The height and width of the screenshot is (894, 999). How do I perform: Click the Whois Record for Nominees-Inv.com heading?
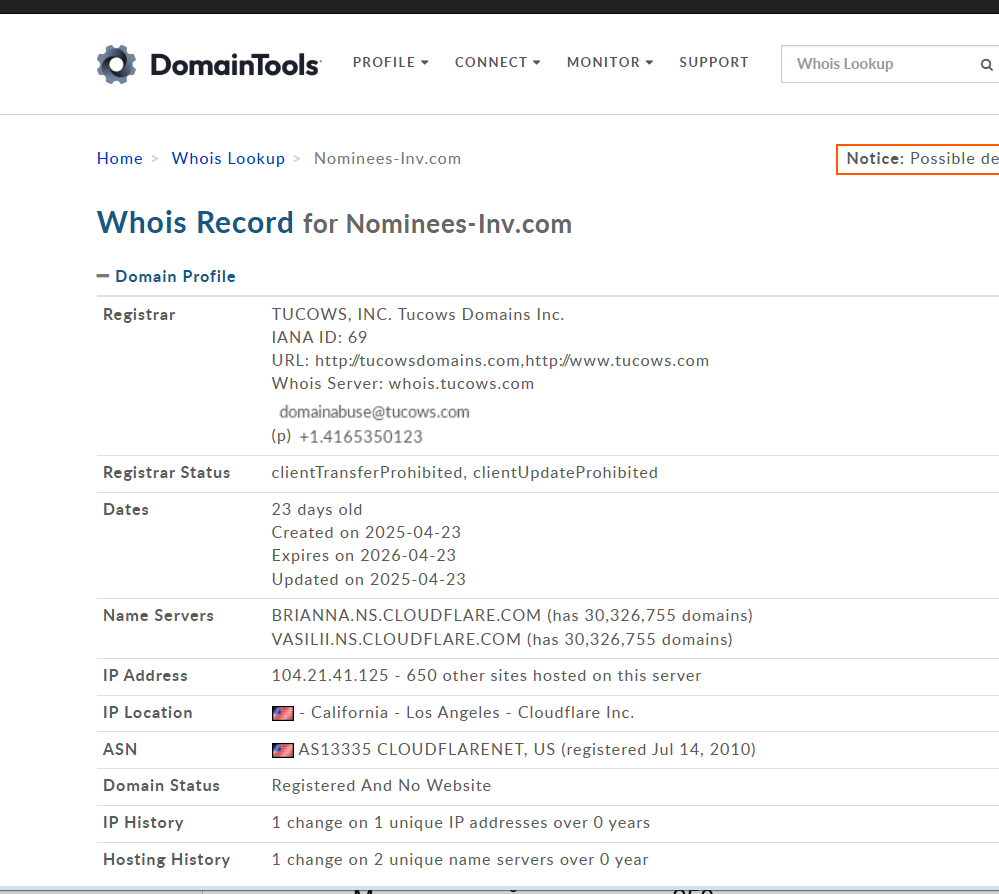334,223
